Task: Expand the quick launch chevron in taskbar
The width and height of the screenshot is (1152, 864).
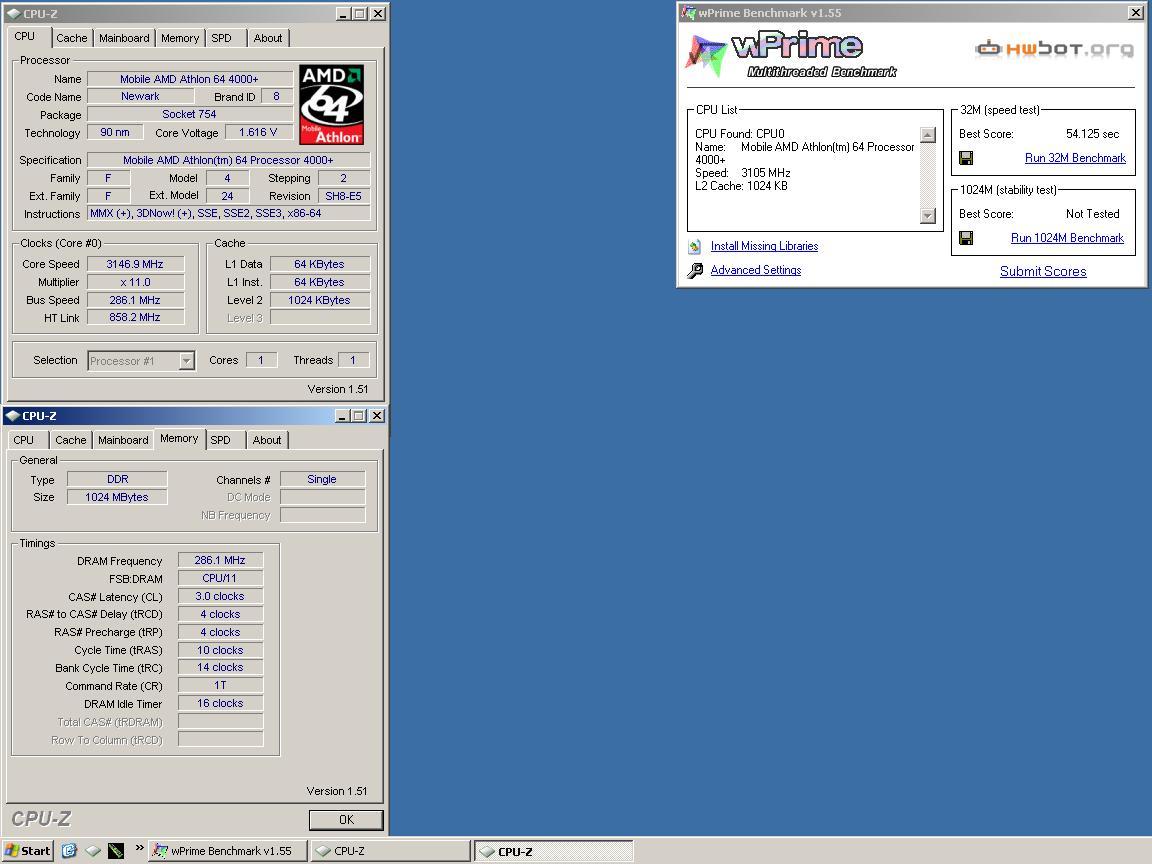Action: tap(139, 848)
